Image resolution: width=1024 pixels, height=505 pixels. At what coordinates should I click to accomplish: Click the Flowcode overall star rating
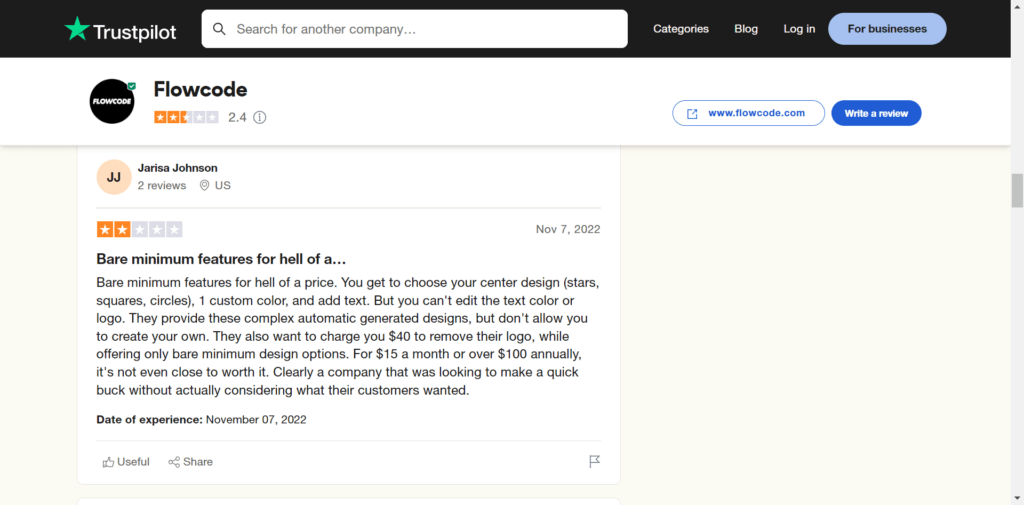[186, 118]
